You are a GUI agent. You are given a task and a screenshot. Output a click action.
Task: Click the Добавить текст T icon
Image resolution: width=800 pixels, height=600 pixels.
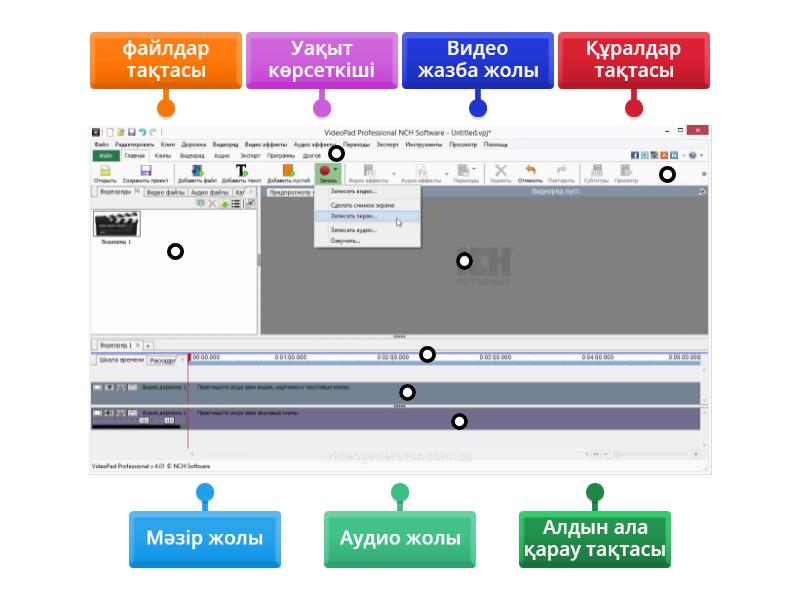(x=241, y=170)
